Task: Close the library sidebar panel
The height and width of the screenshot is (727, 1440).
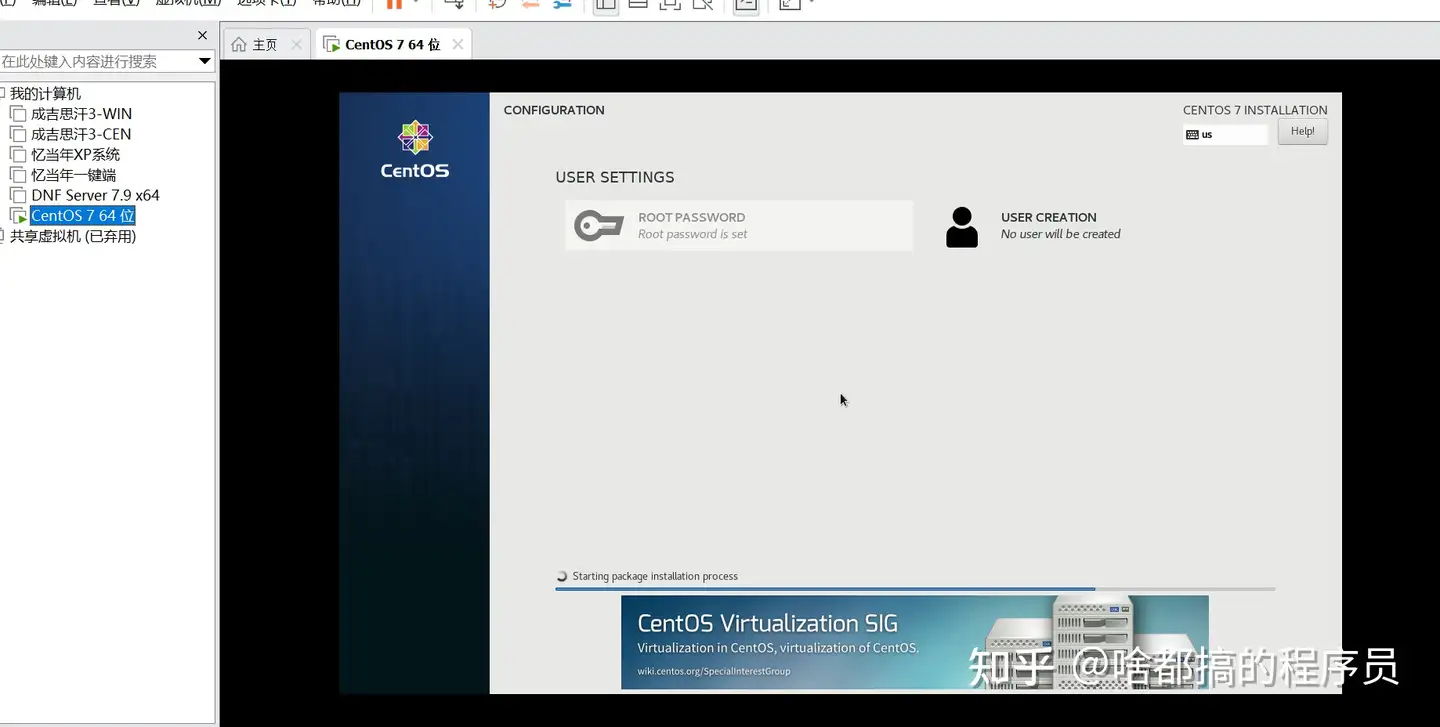Action: point(202,35)
